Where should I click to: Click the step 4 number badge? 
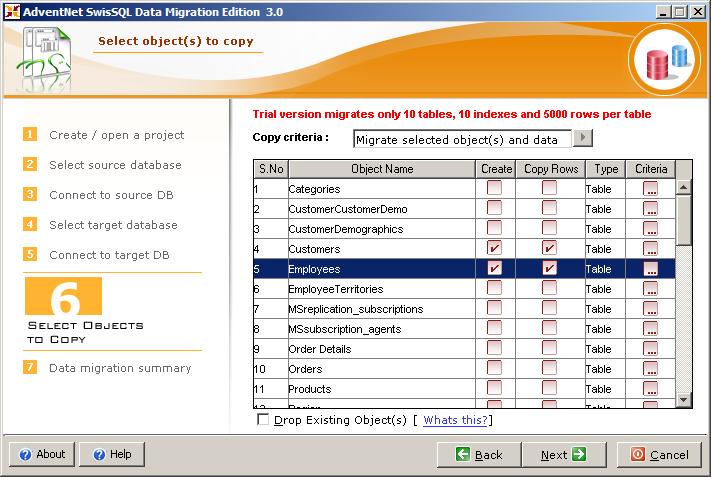click(x=30, y=224)
